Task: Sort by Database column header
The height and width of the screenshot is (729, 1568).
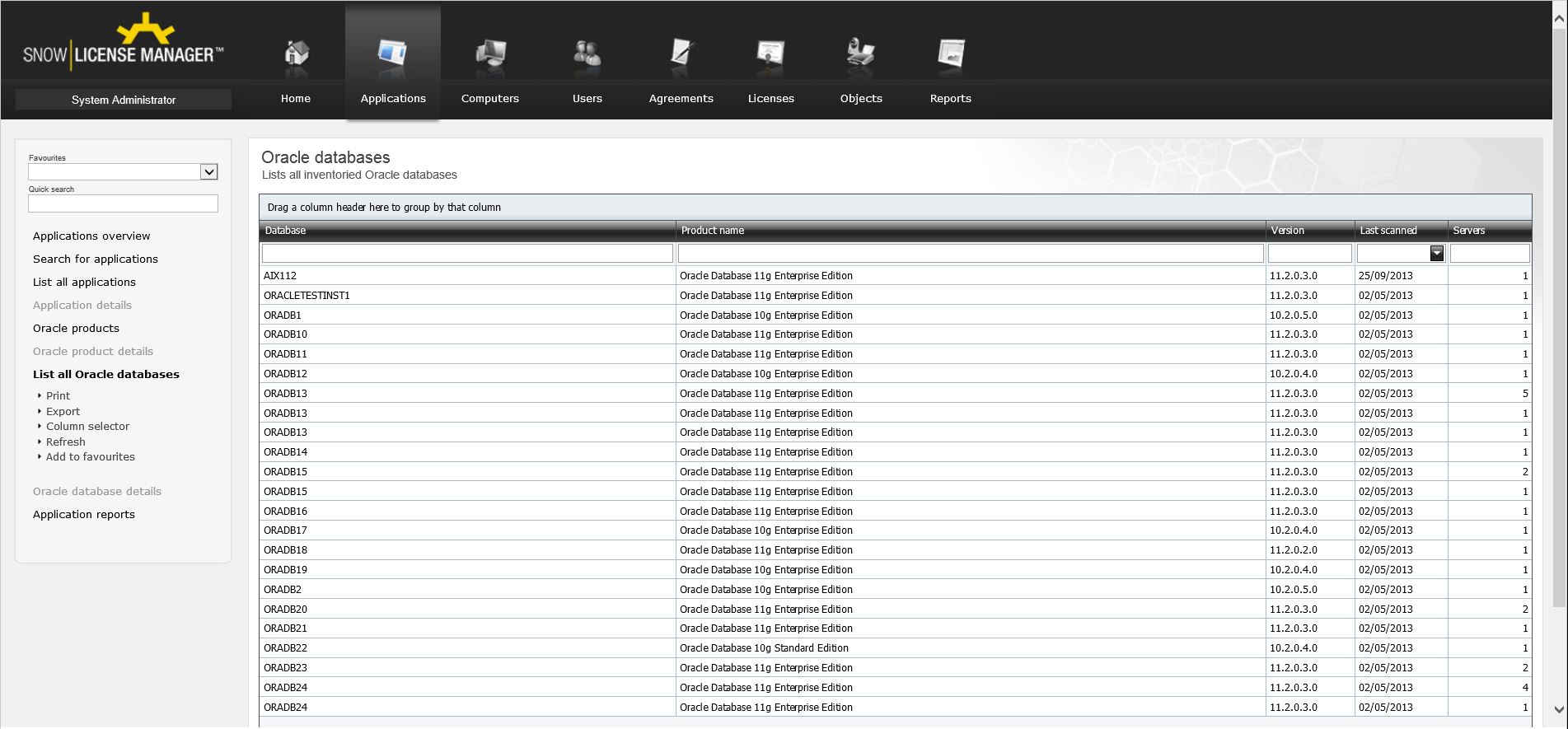Action: click(467, 231)
